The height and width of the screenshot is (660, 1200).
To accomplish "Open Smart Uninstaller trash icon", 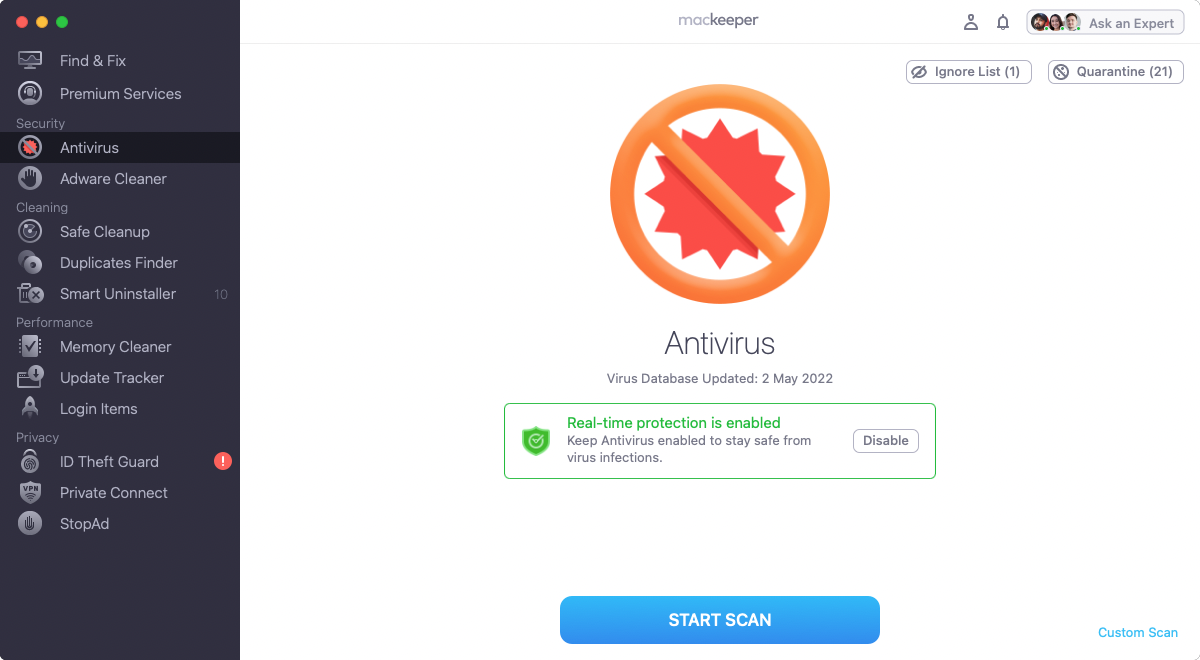I will click(x=30, y=294).
